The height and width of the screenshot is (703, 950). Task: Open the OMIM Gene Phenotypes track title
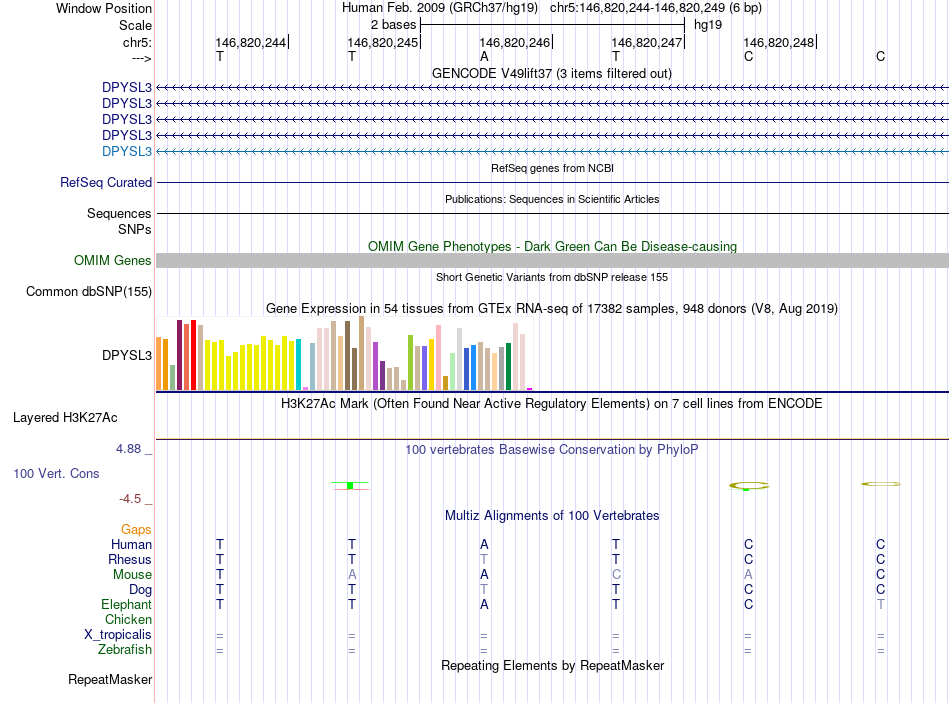coord(552,246)
